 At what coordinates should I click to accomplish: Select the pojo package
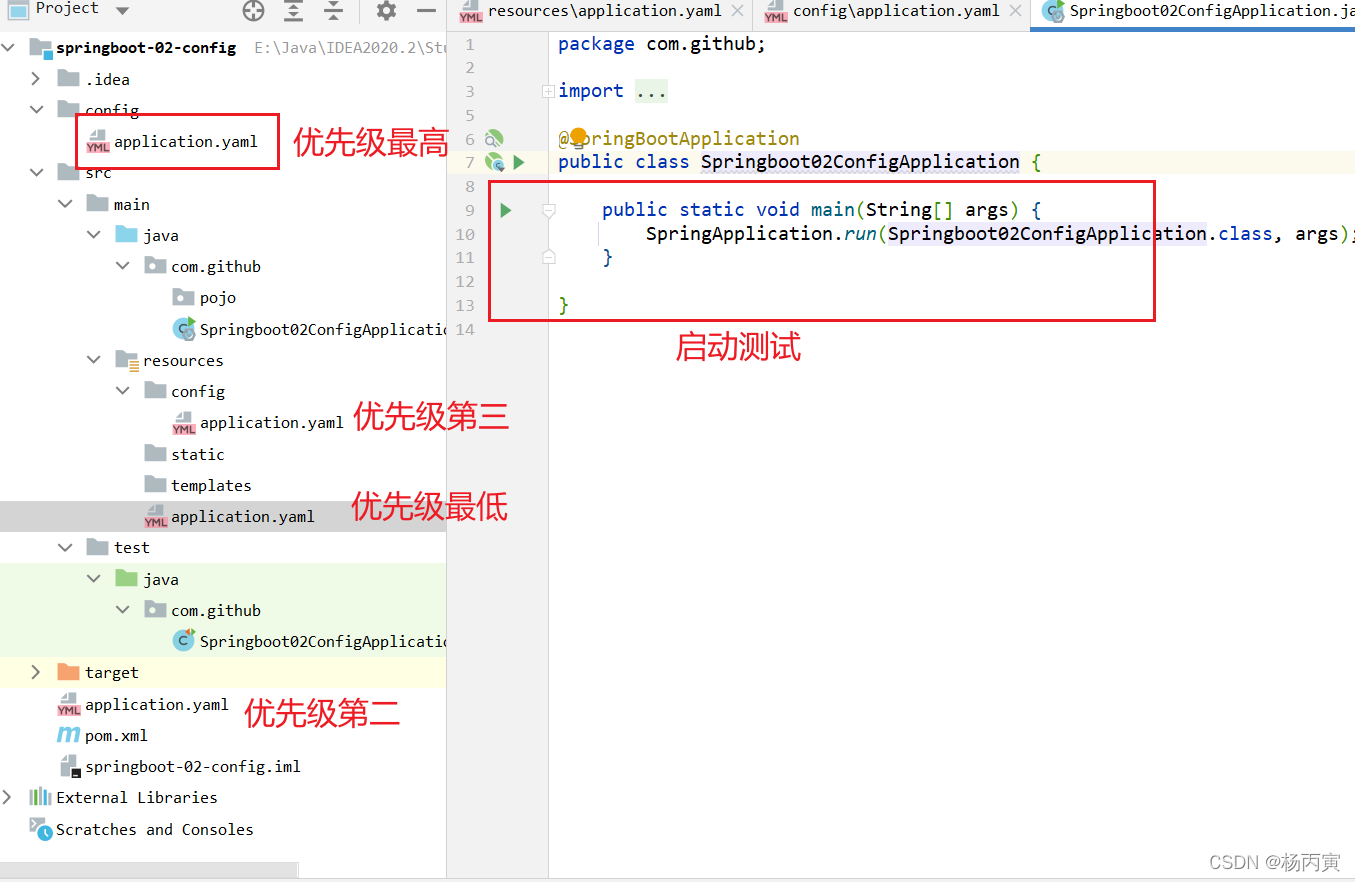217,298
